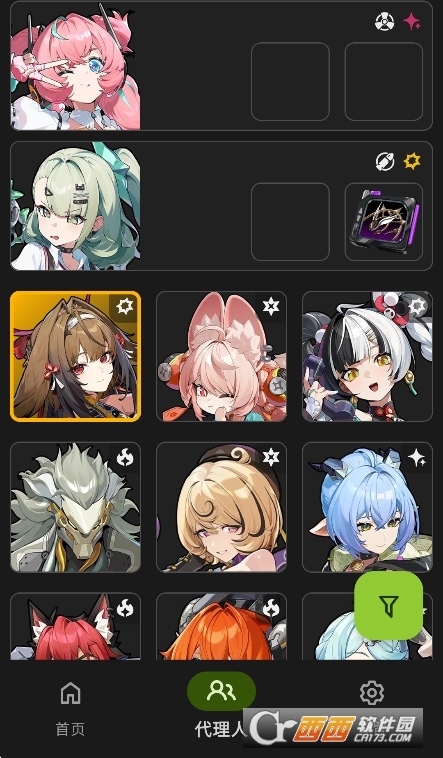Click pink-haired agent's second empty slot
This screenshot has width=443, height=758.
pyautogui.click(x=384, y=82)
